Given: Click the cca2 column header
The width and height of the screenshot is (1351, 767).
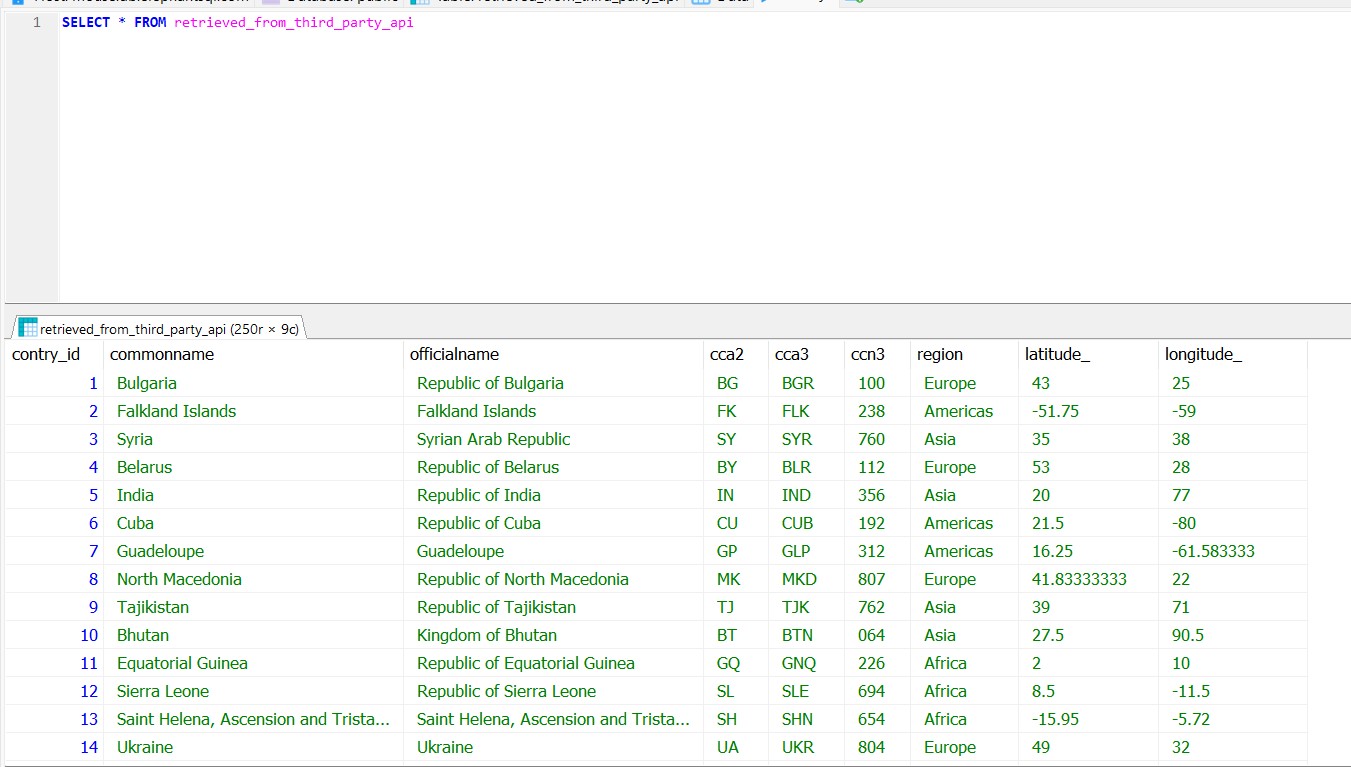Looking at the screenshot, I should [736, 354].
